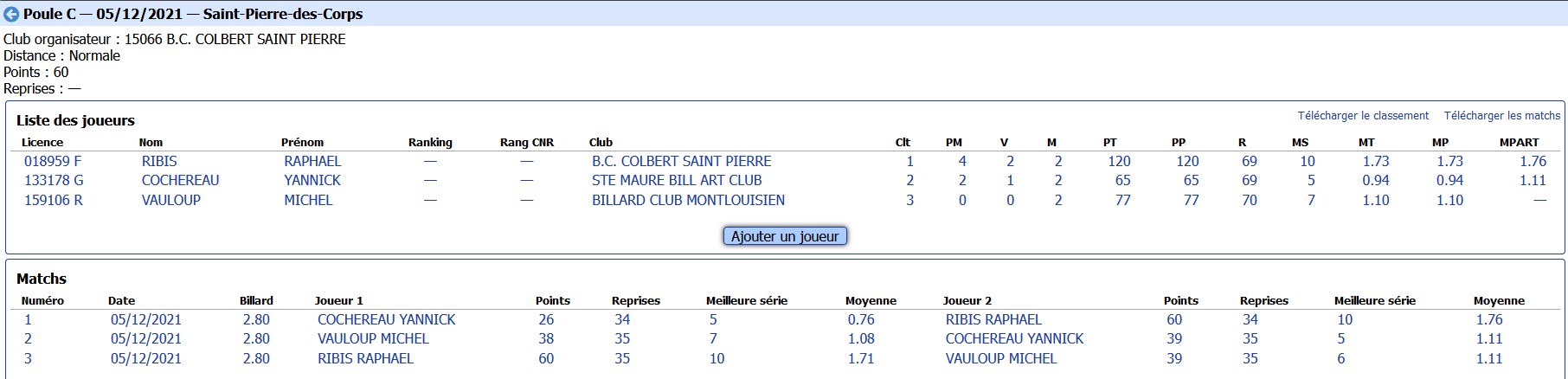Open match number 3 row

[x=784, y=358]
